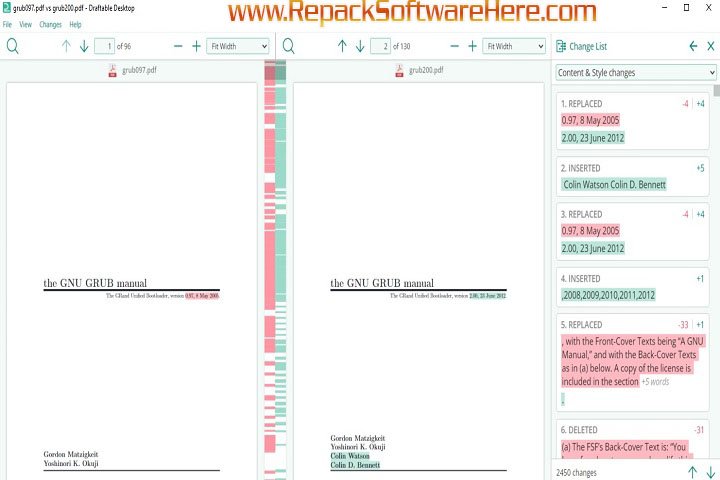Close the Change List panel
Viewport: 720px width, 480px height.
[x=711, y=46]
